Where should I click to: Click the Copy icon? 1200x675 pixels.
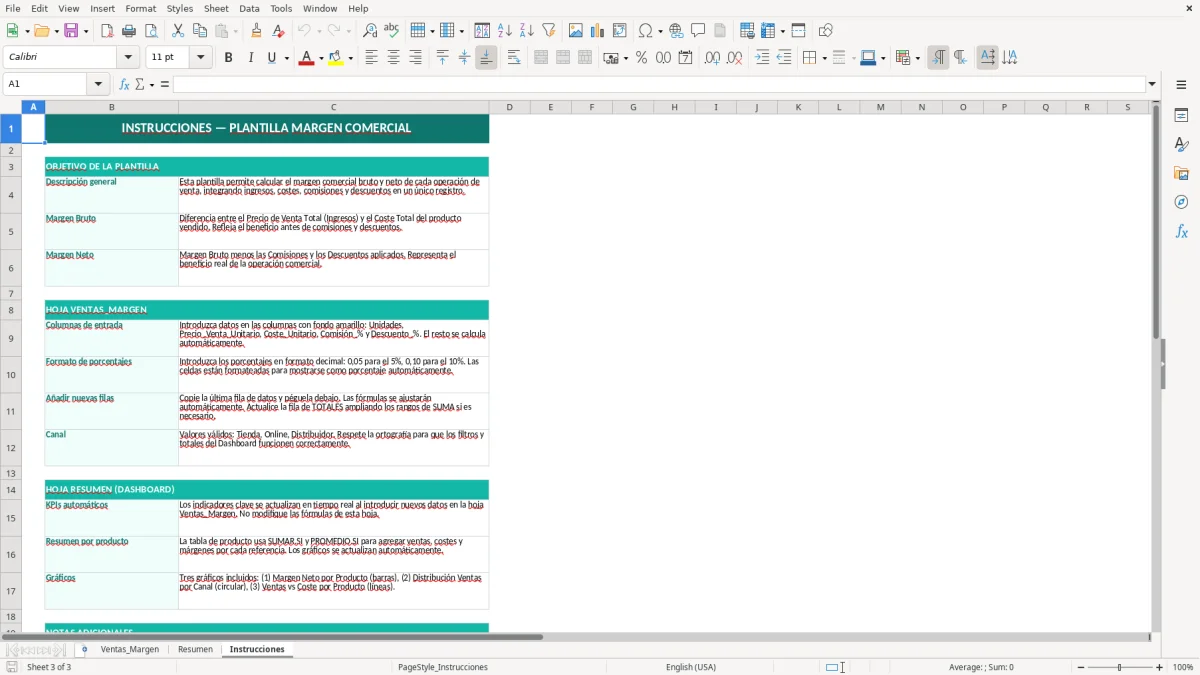point(200,31)
